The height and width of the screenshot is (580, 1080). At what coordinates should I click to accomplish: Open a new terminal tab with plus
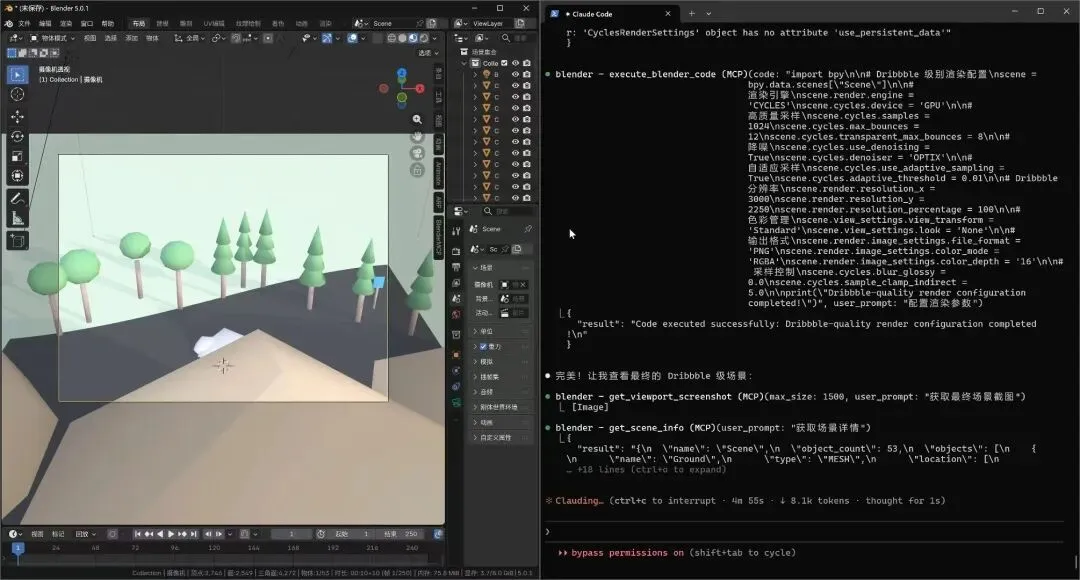point(692,13)
